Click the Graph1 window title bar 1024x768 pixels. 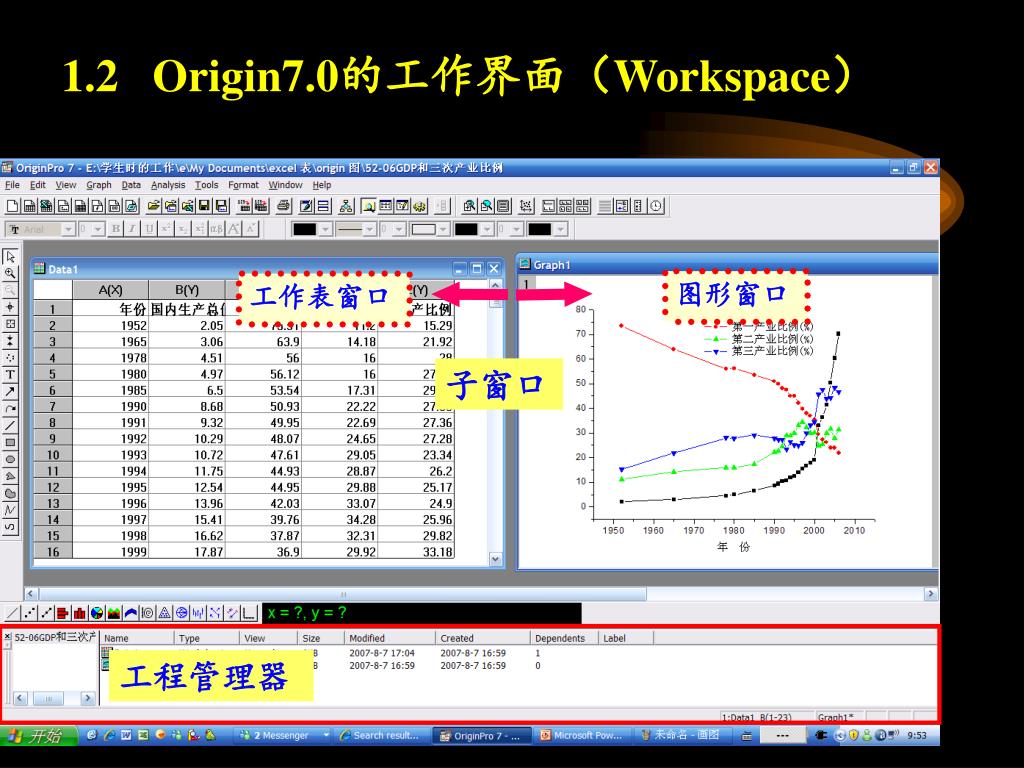pos(727,264)
